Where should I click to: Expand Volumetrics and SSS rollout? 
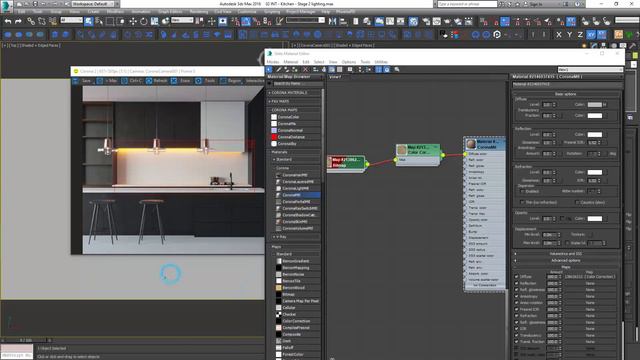(x=566, y=254)
